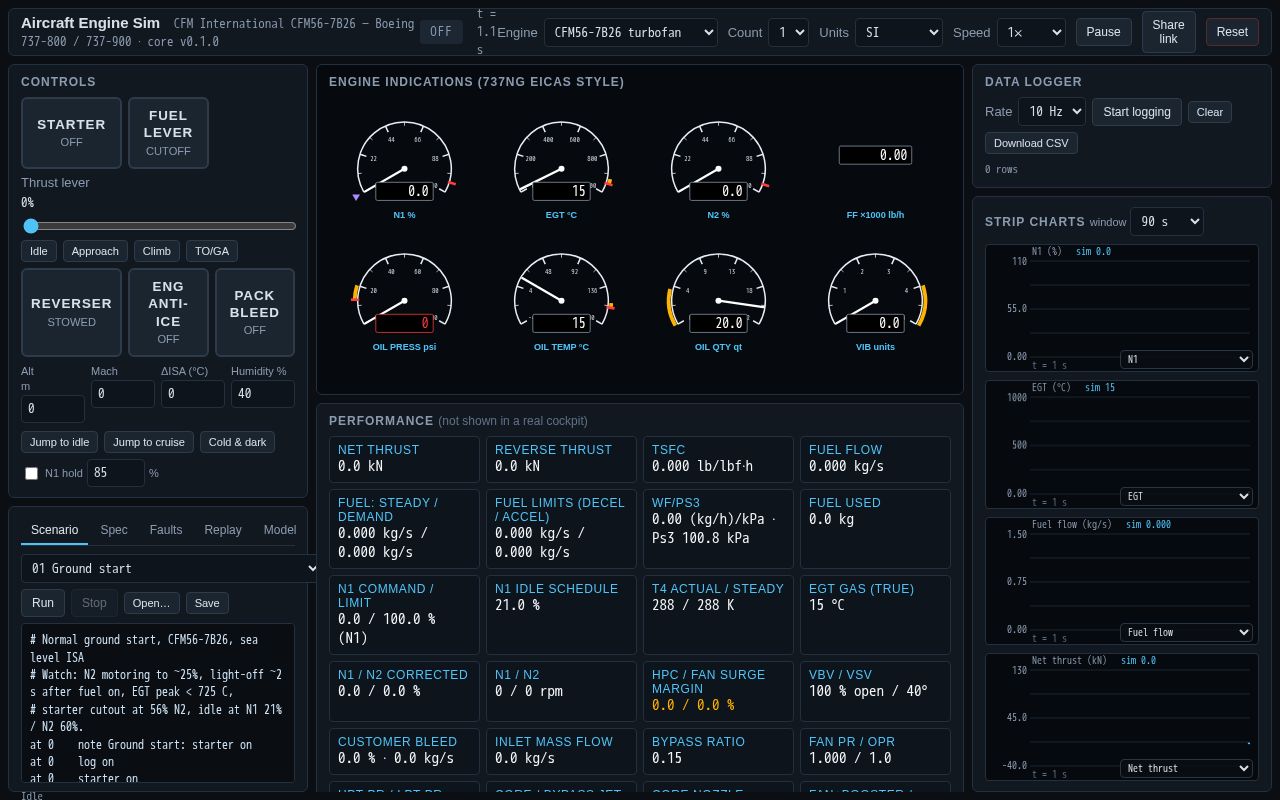Viewport: 1280px width, 800px height.
Task: Run the selected scenario
Action: point(43,603)
